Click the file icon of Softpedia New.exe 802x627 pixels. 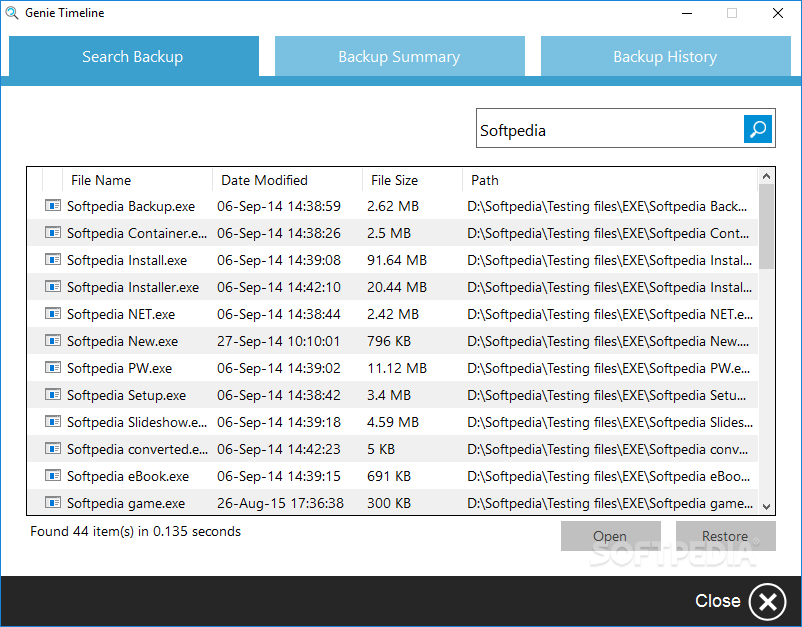[53, 341]
